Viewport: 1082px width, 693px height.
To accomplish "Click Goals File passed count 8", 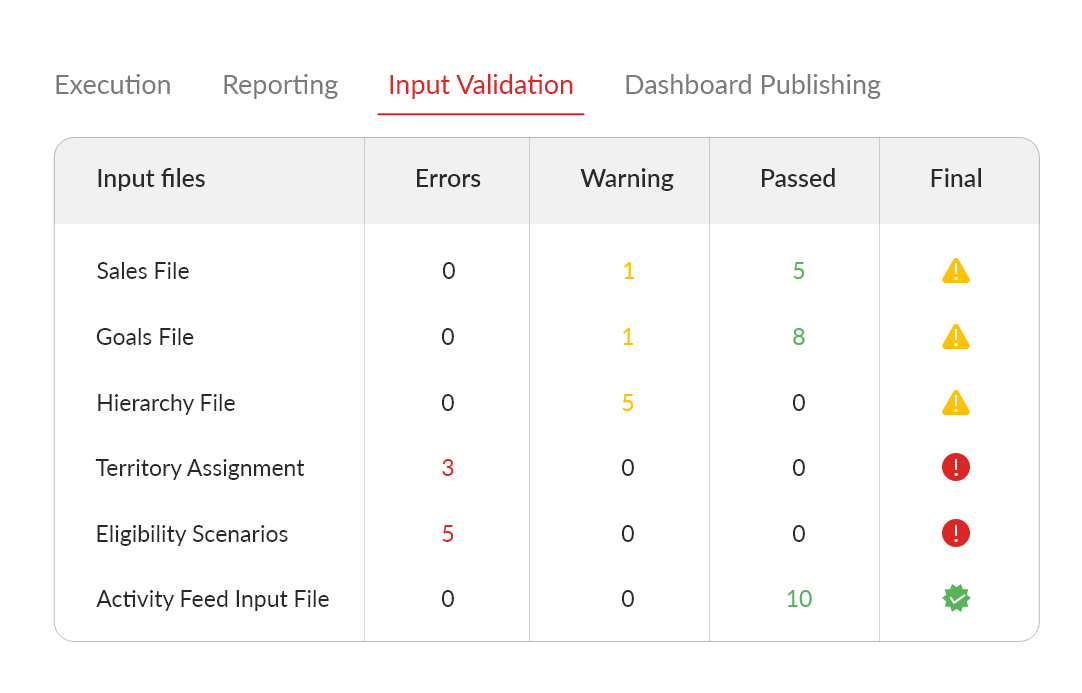I will coord(798,337).
